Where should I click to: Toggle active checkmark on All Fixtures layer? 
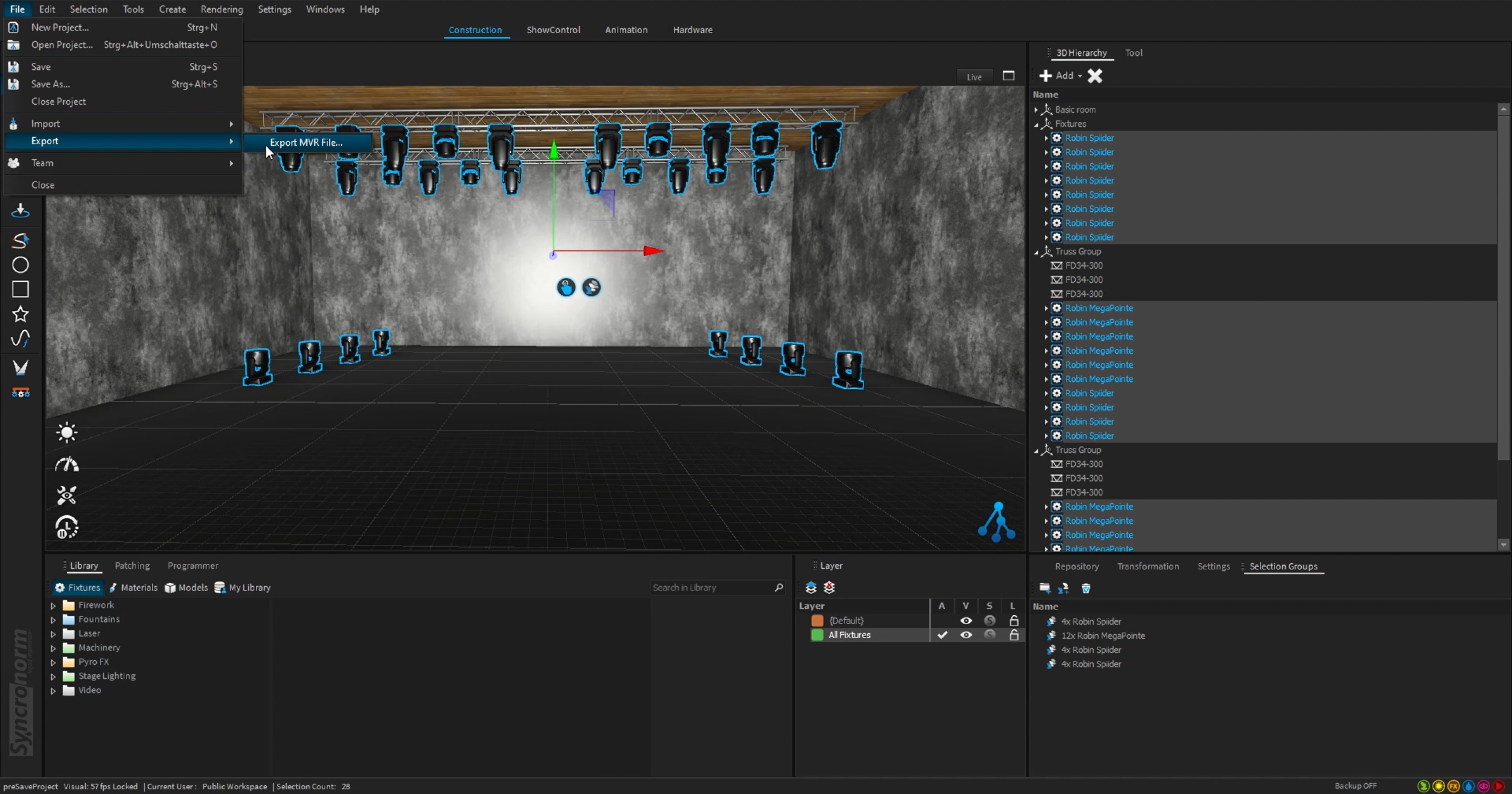942,635
